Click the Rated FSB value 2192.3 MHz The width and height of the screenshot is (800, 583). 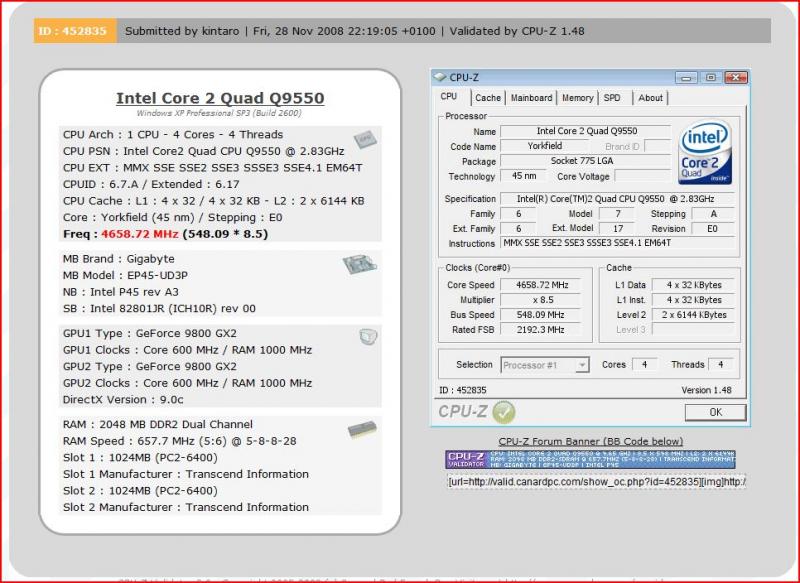coord(541,330)
